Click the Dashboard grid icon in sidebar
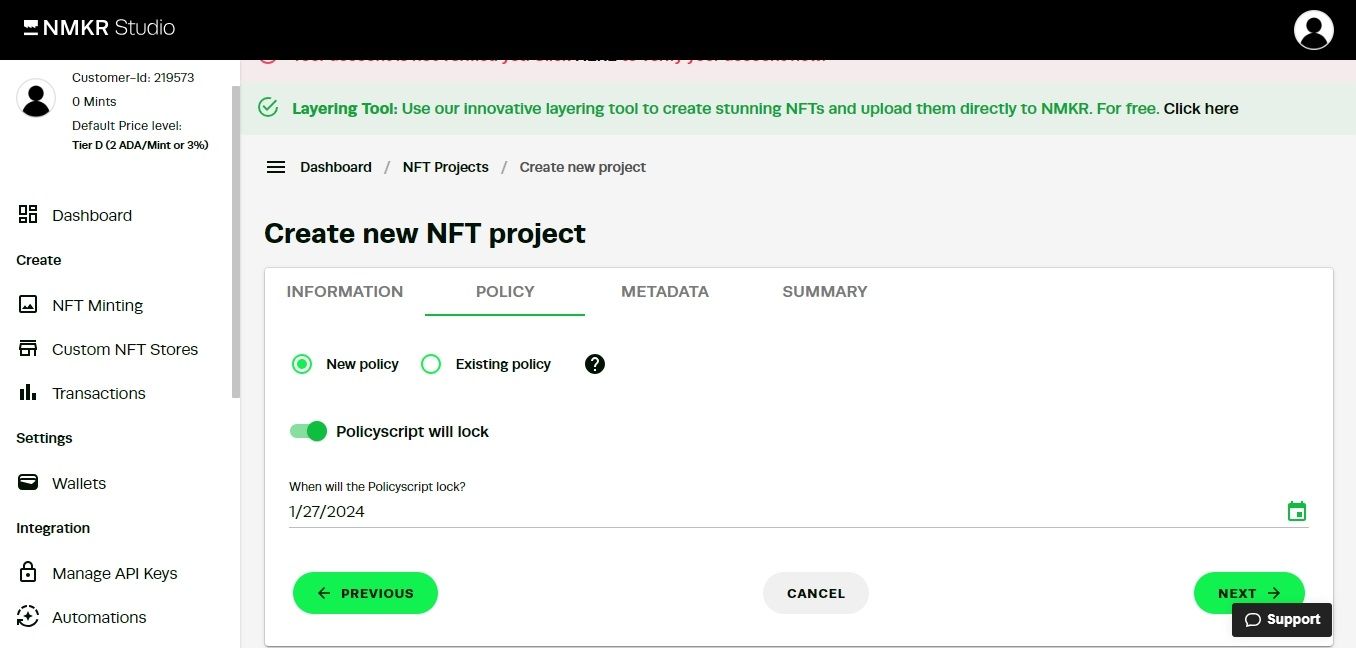The height and width of the screenshot is (648, 1356). [28, 215]
